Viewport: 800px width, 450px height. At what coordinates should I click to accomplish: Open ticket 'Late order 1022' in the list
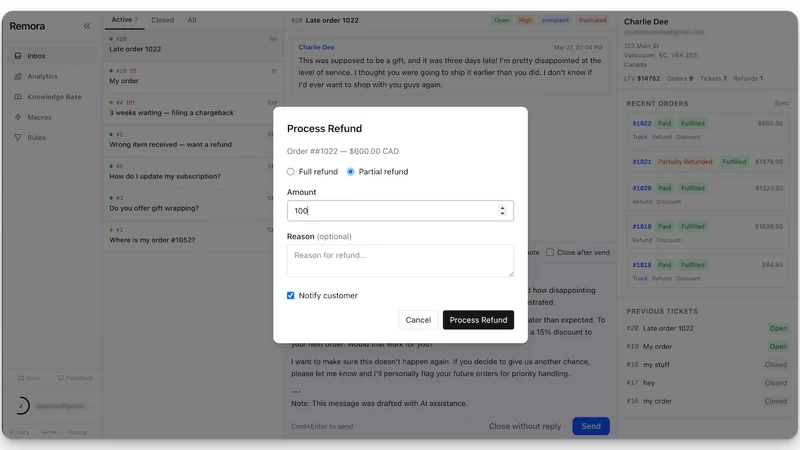[x=193, y=44]
